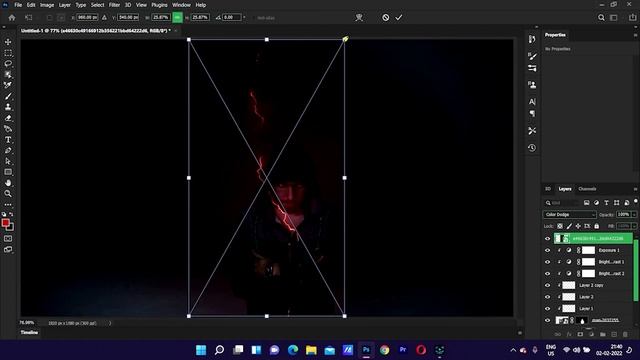
Task: Toggle lock transparent pixels icon
Action: (560, 226)
